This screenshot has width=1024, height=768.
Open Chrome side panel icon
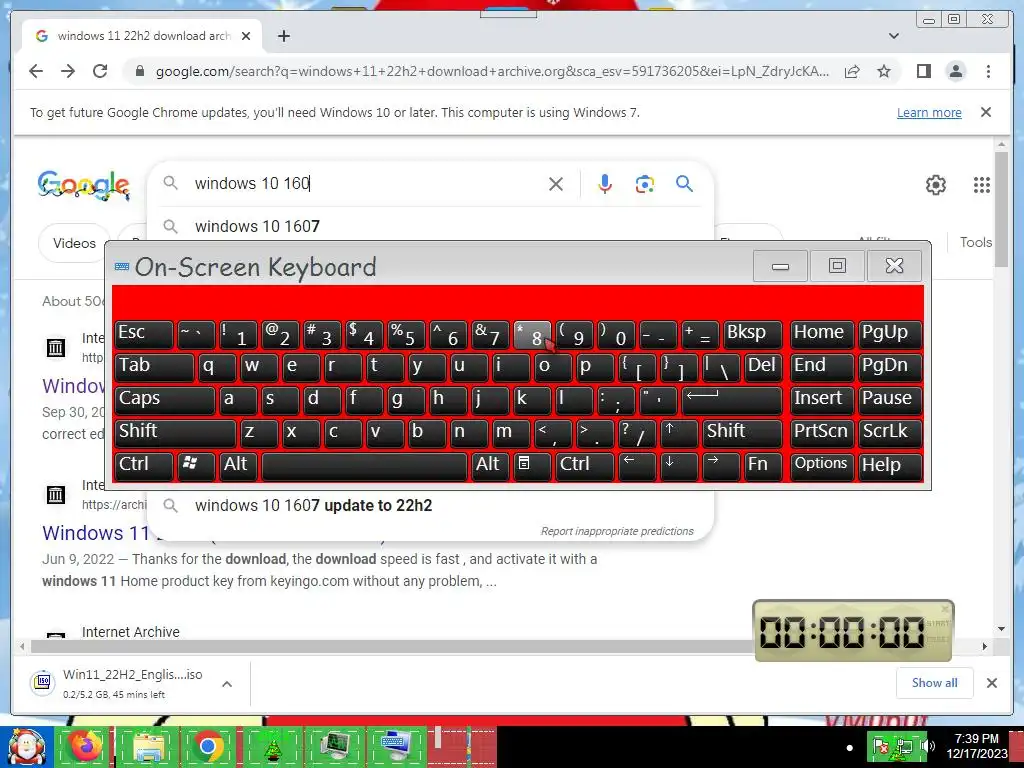tap(923, 71)
